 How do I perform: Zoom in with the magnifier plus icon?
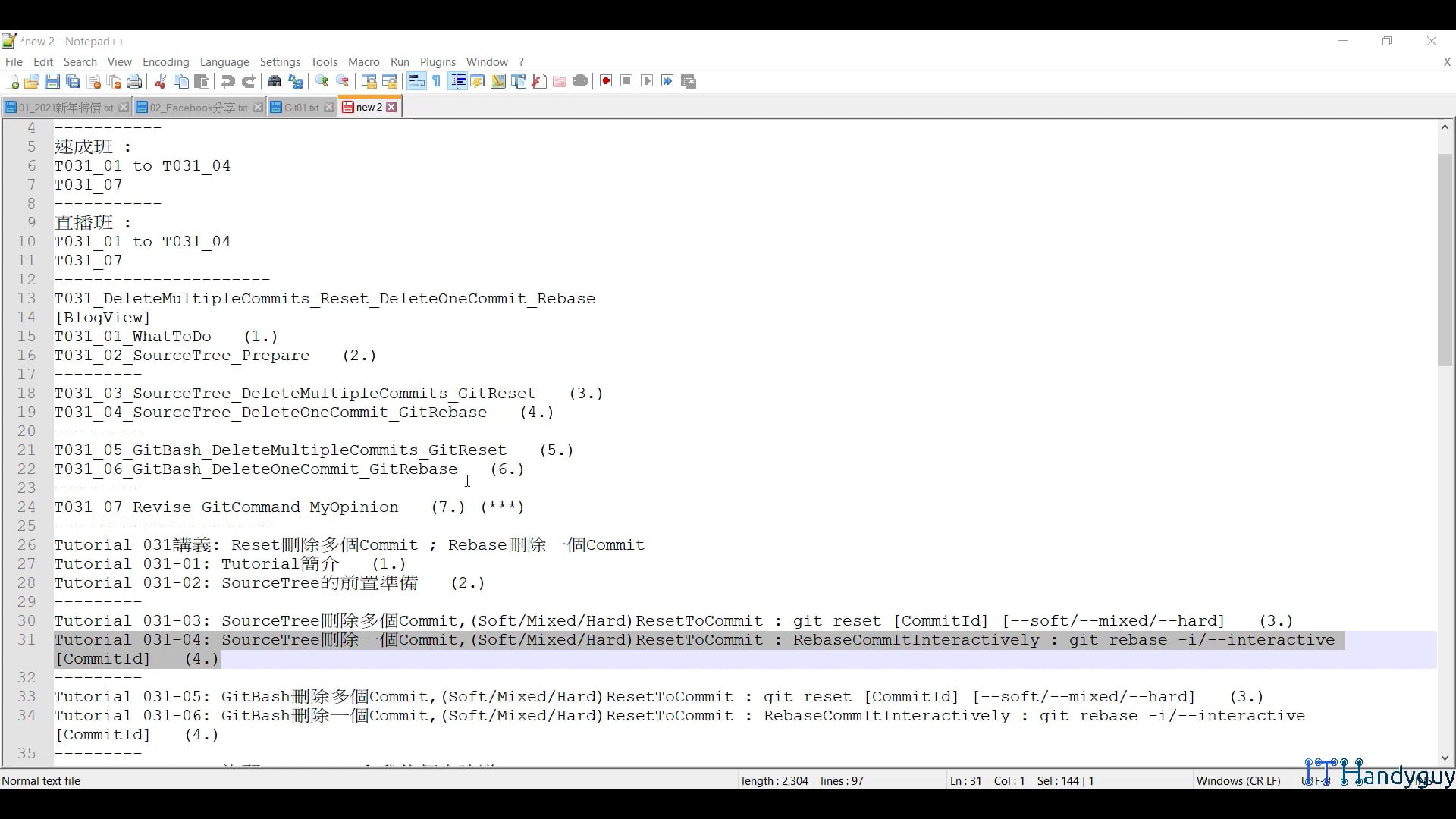coord(322,81)
